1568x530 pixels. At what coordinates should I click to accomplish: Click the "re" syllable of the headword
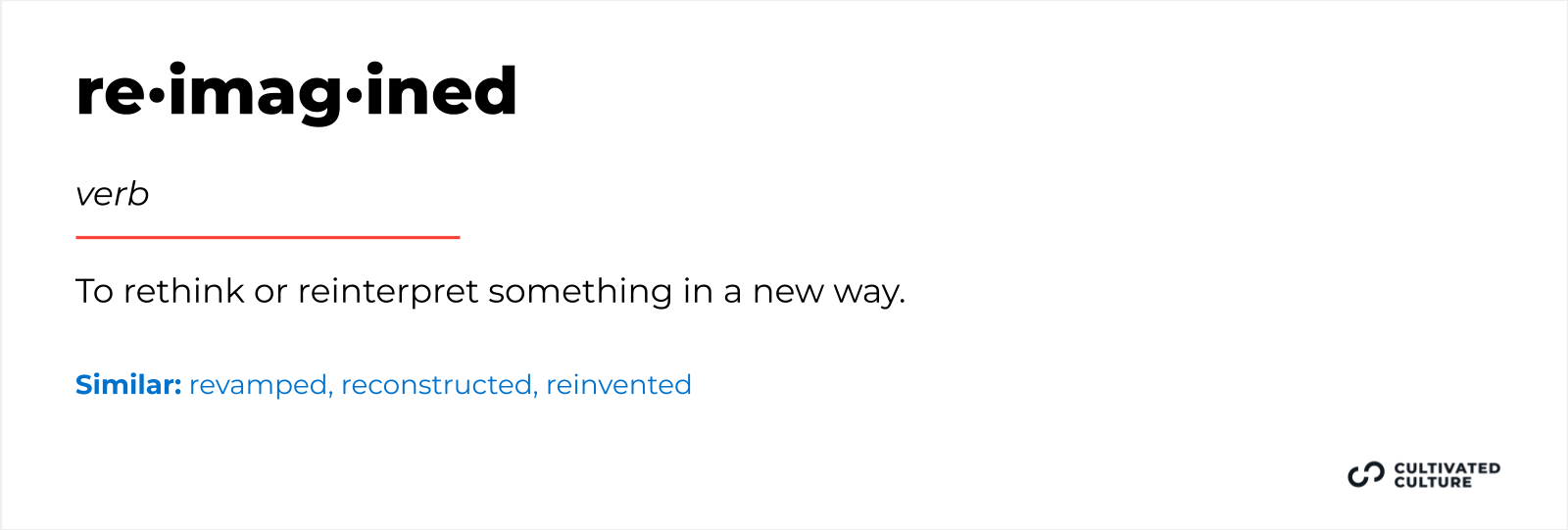[111, 94]
